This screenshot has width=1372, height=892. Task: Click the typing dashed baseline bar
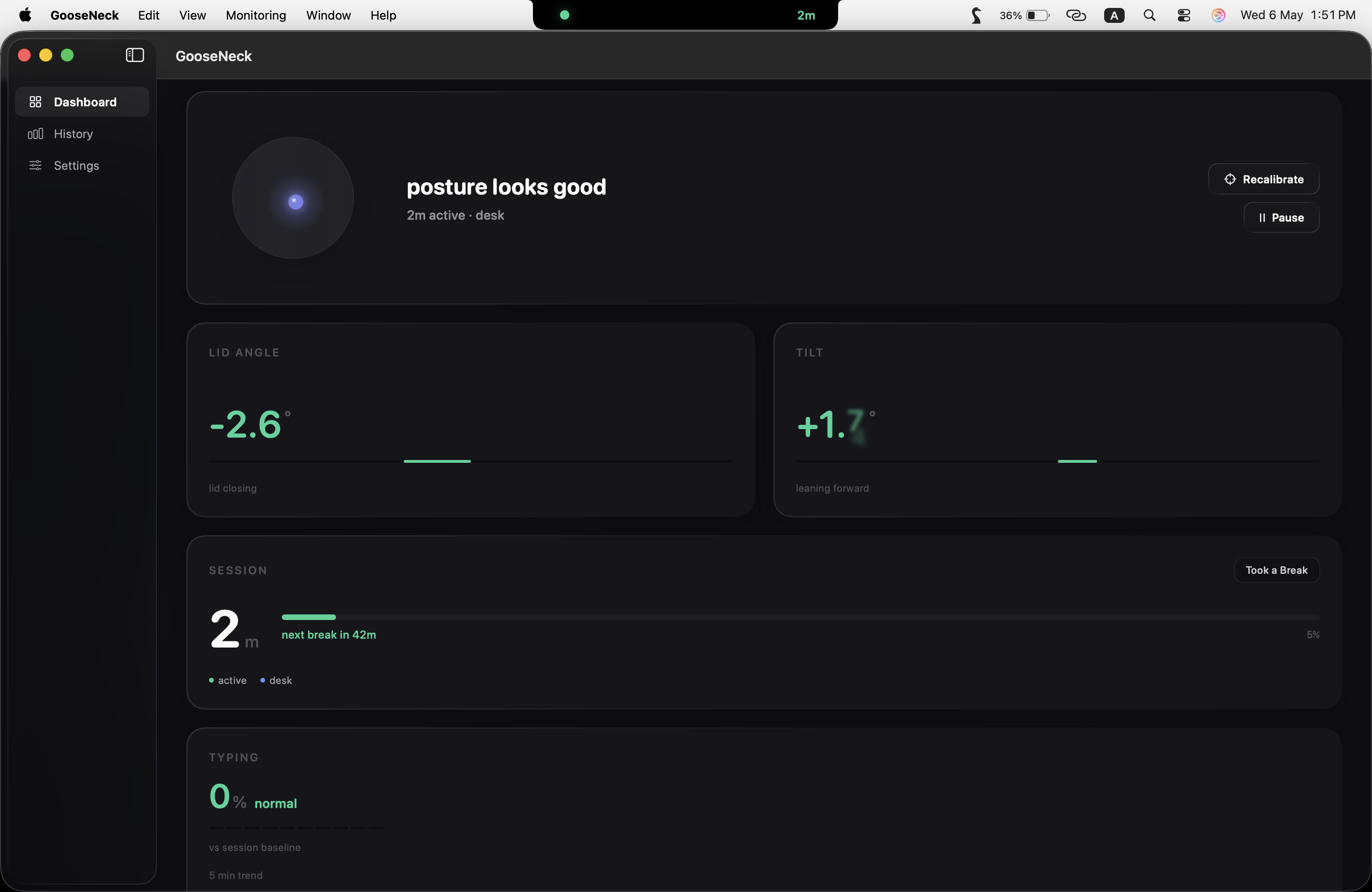point(296,828)
